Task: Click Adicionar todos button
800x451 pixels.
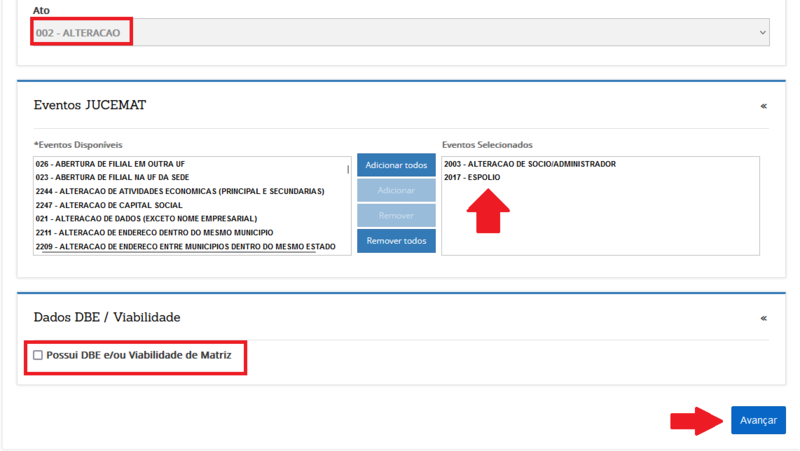Action: (x=396, y=165)
